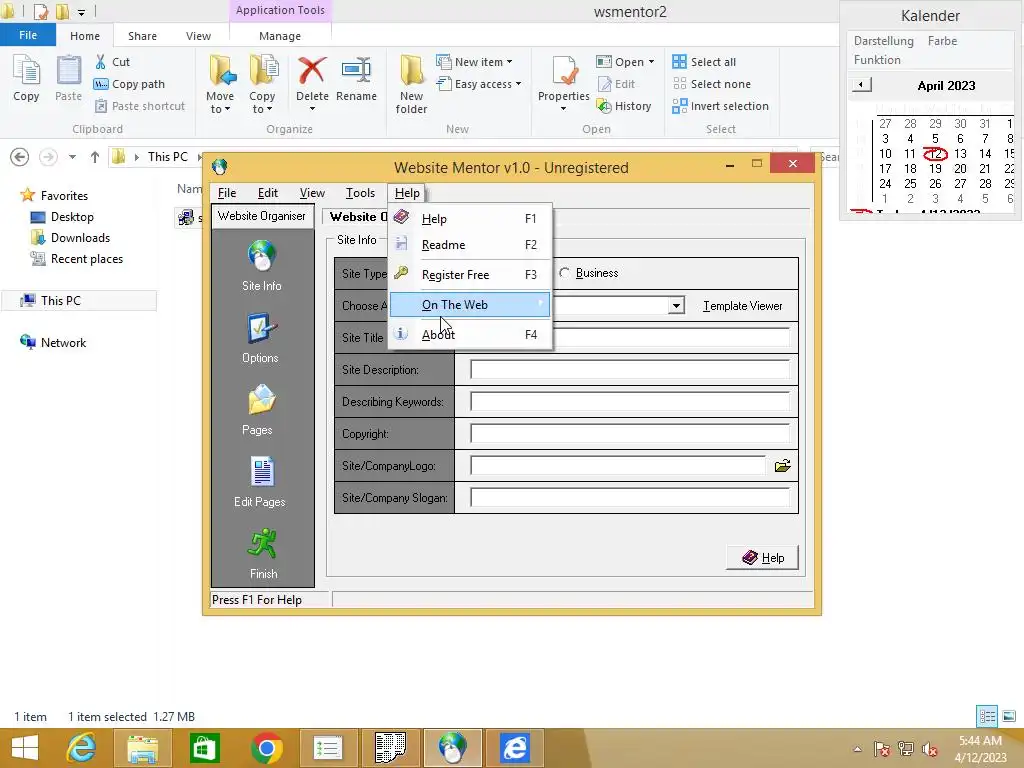Image resolution: width=1024 pixels, height=768 pixels.
Task: Click Cut in Explorer ribbon
Action: tap(112, 62)
